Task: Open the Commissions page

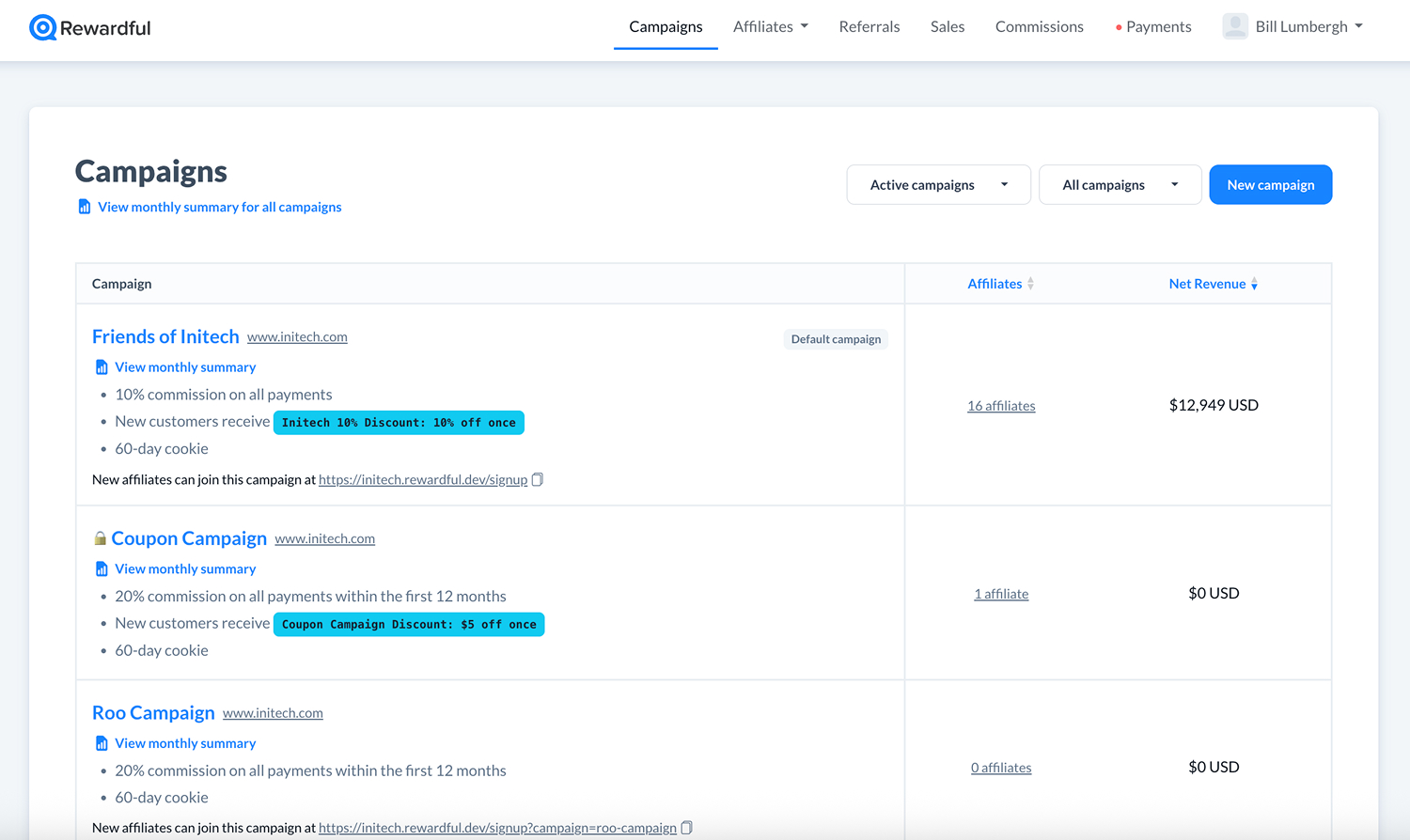Action: 1039,26
